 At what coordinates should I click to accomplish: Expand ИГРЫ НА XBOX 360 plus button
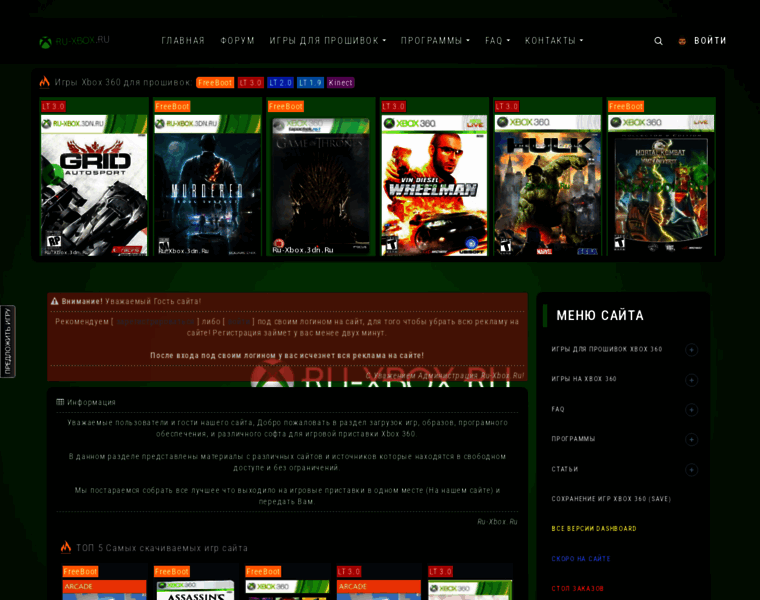click(691, 379)
